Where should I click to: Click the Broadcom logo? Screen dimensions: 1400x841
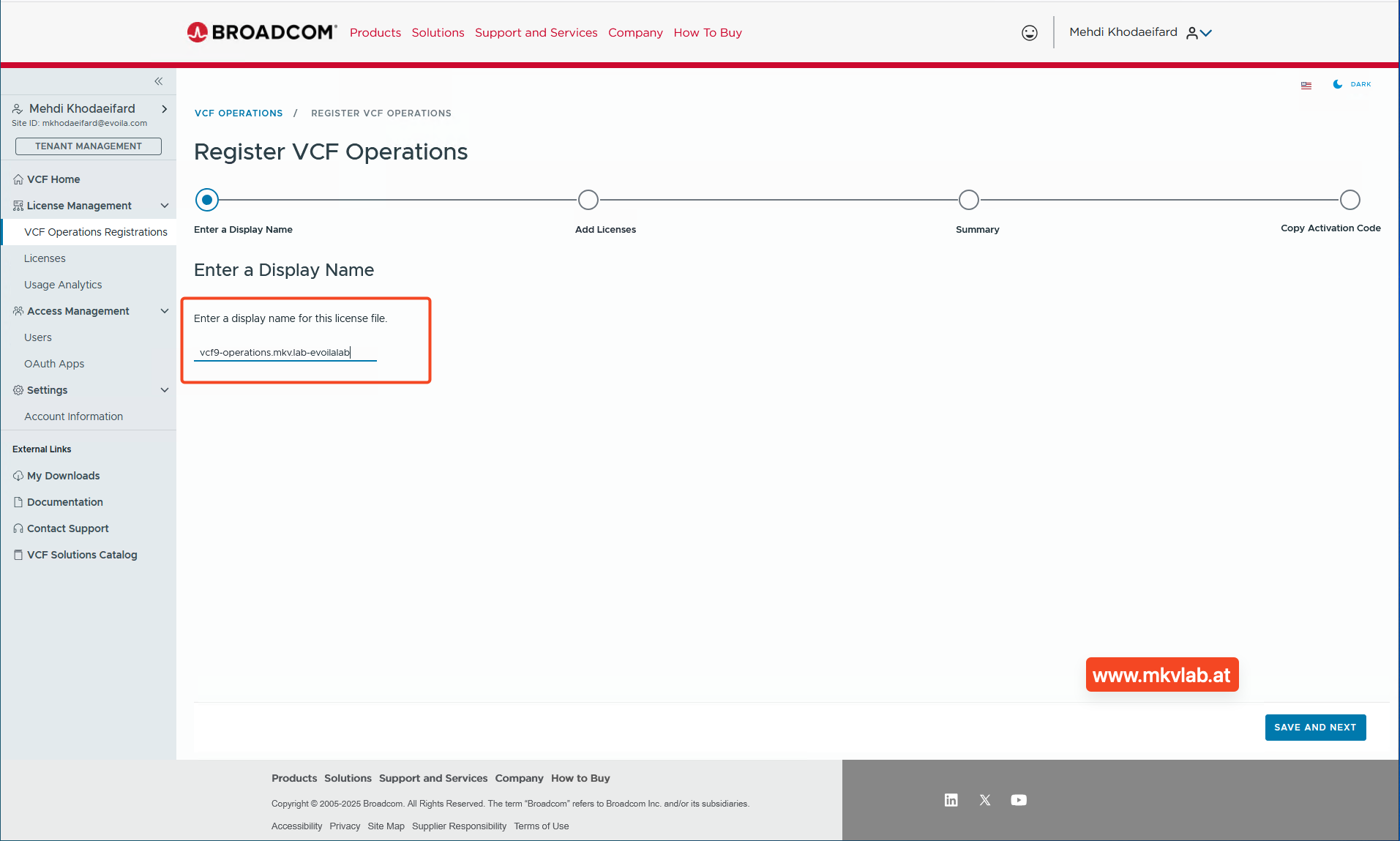(x=261, y=32)
